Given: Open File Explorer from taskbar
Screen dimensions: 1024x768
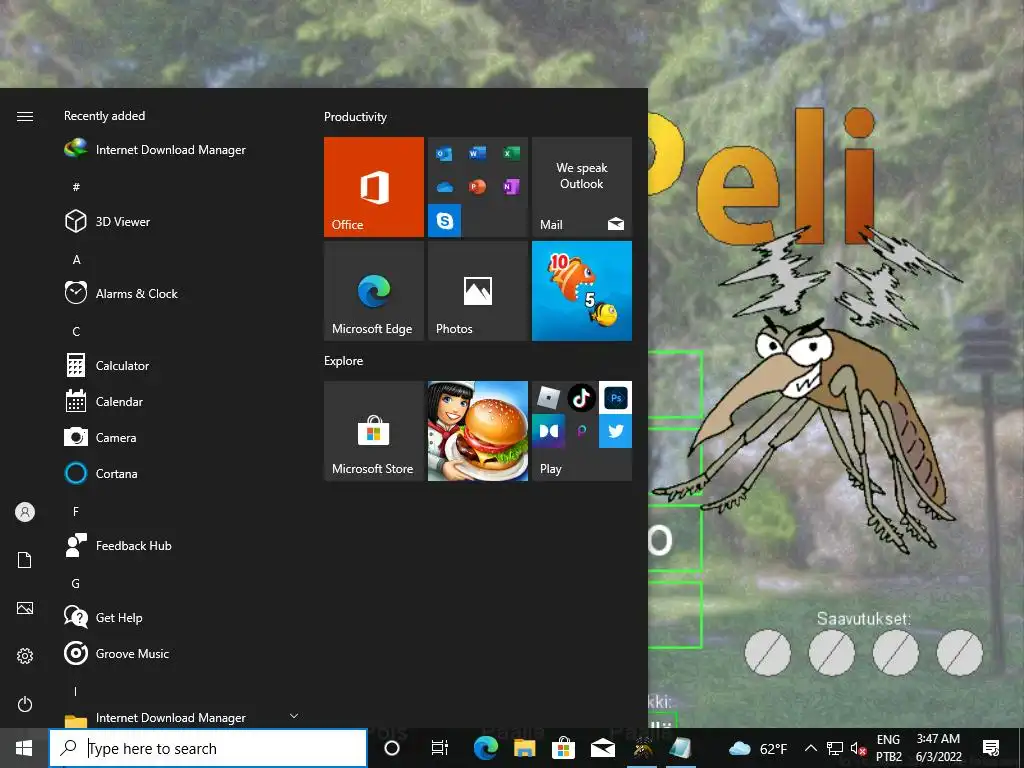Looking at the screenshot, I should tap(524, 748).
